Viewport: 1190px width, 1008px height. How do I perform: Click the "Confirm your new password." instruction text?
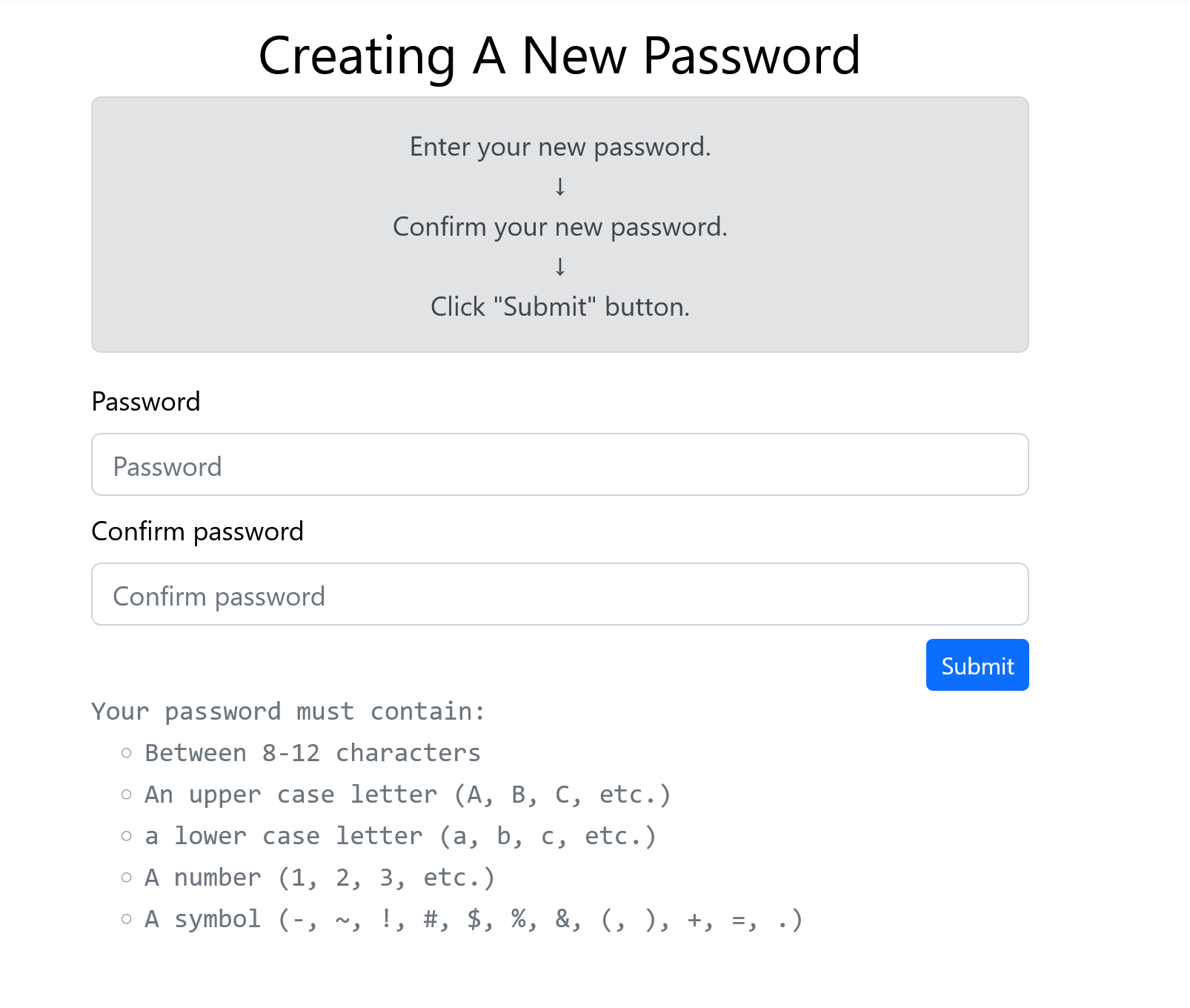(559, 227)
